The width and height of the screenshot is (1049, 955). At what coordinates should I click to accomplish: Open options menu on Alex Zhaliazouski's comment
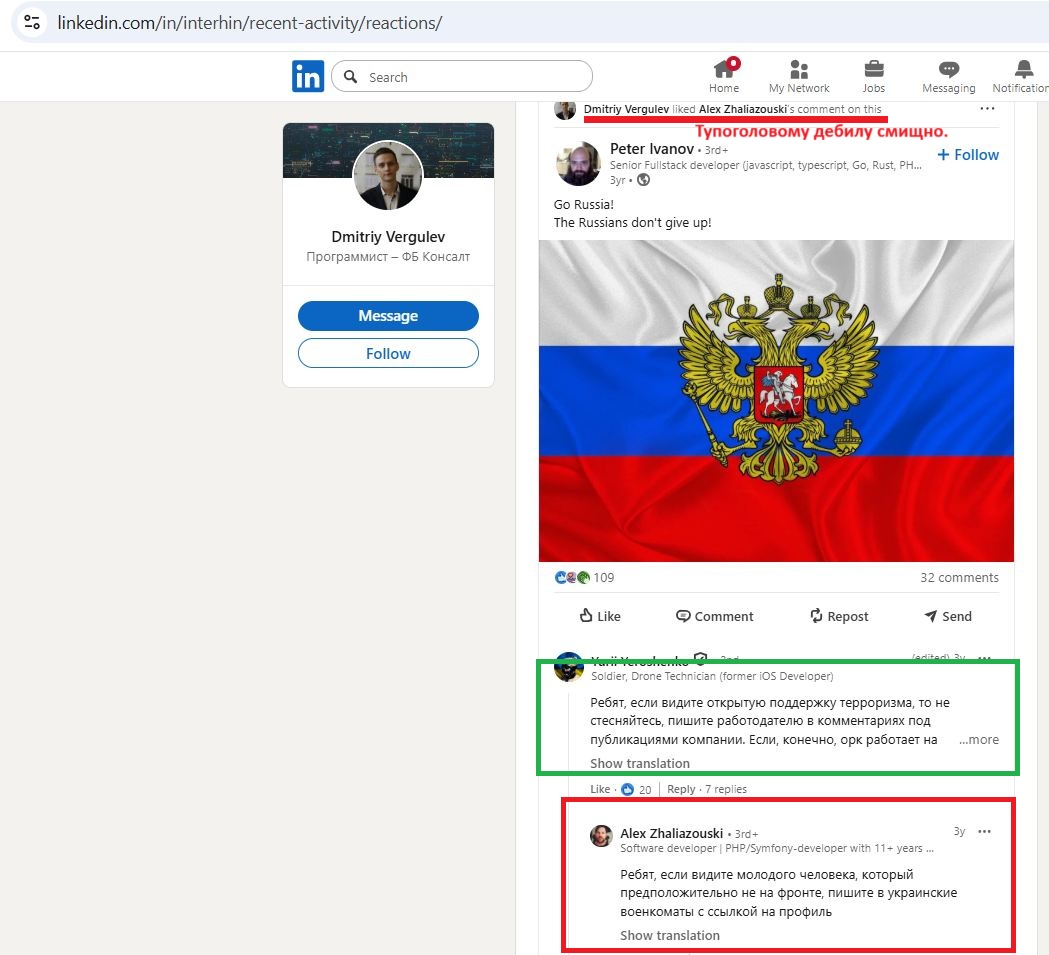984,831
